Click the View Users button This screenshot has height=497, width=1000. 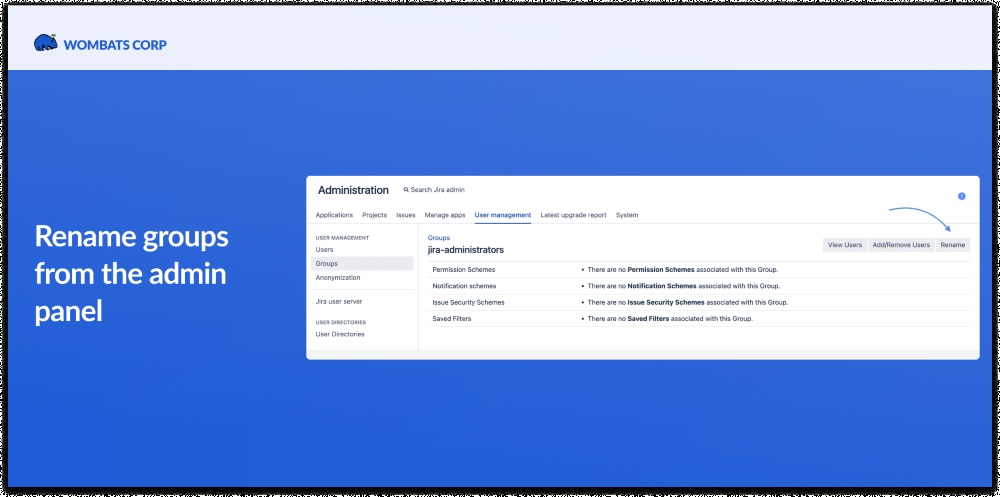[845, 245]
